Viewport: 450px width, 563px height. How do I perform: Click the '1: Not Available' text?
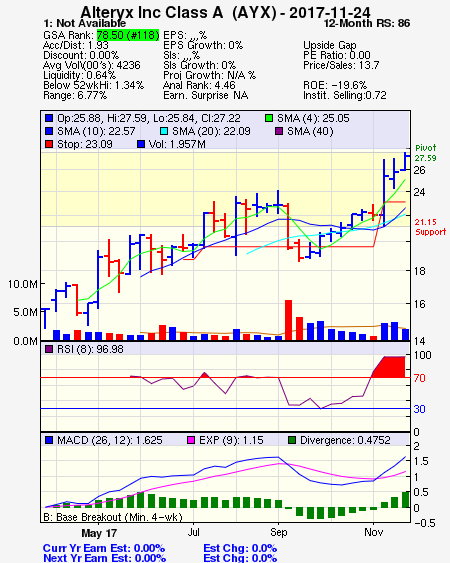pos(85,24)
